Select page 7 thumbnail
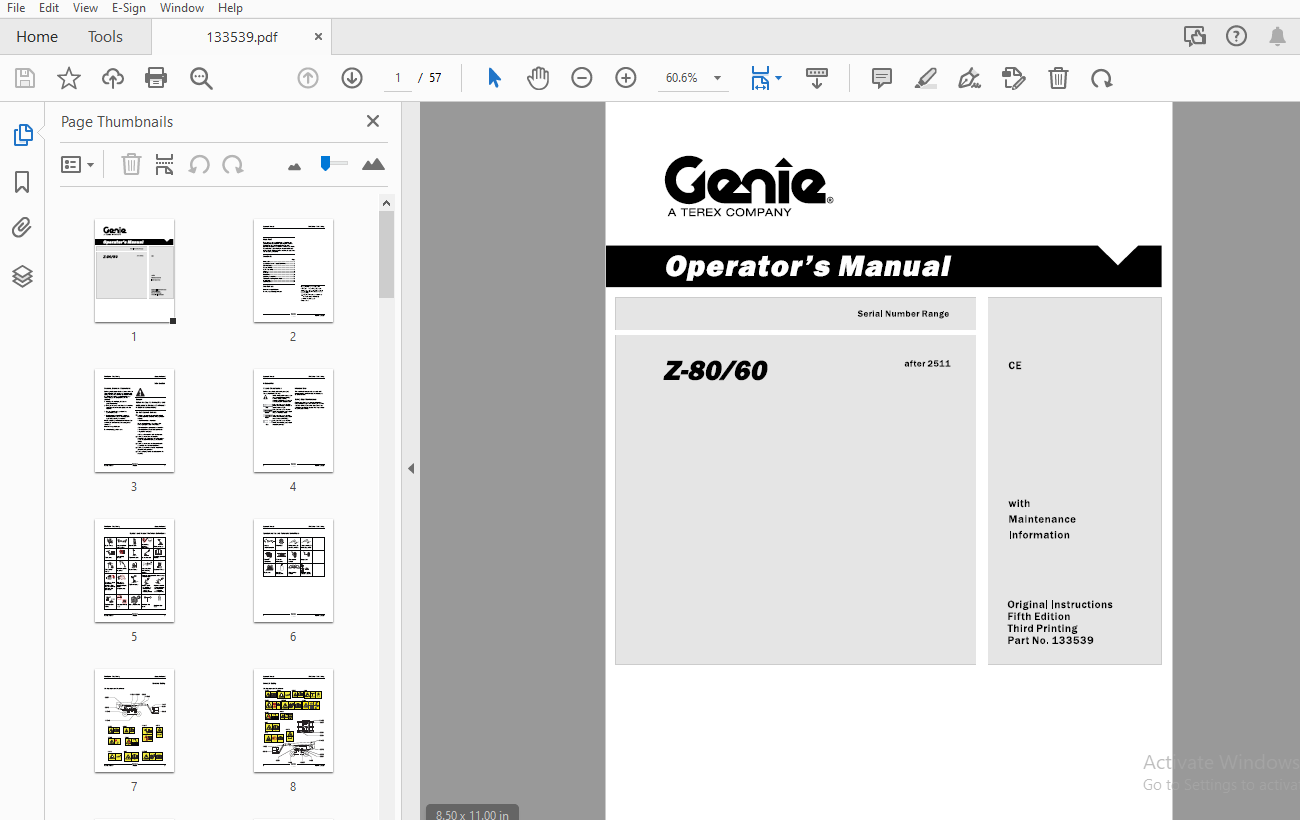1300x820 pixels. (x=135, y=721)
